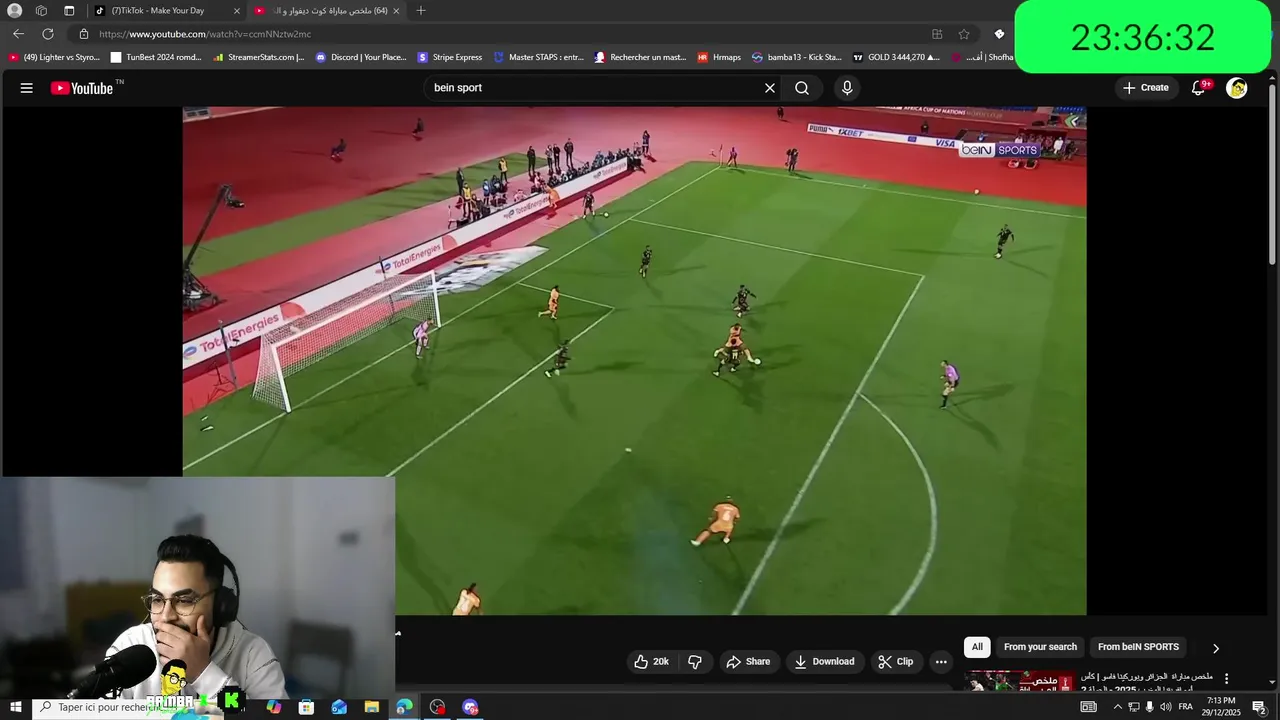Close the YouTube match highlights tab
This screenshot has width=1280, height=720.
pyautogui.click(x=396, y=11)
